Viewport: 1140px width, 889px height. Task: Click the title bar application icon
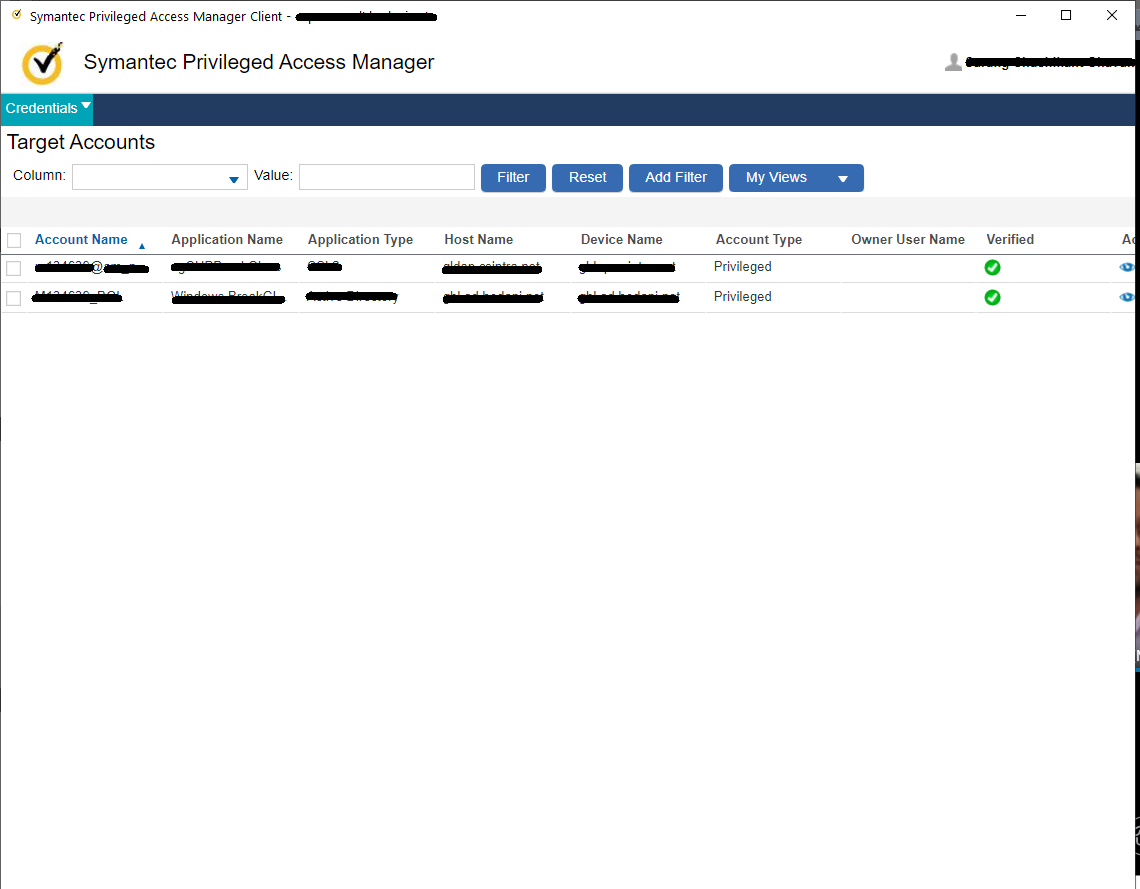(x=16, y=16)
